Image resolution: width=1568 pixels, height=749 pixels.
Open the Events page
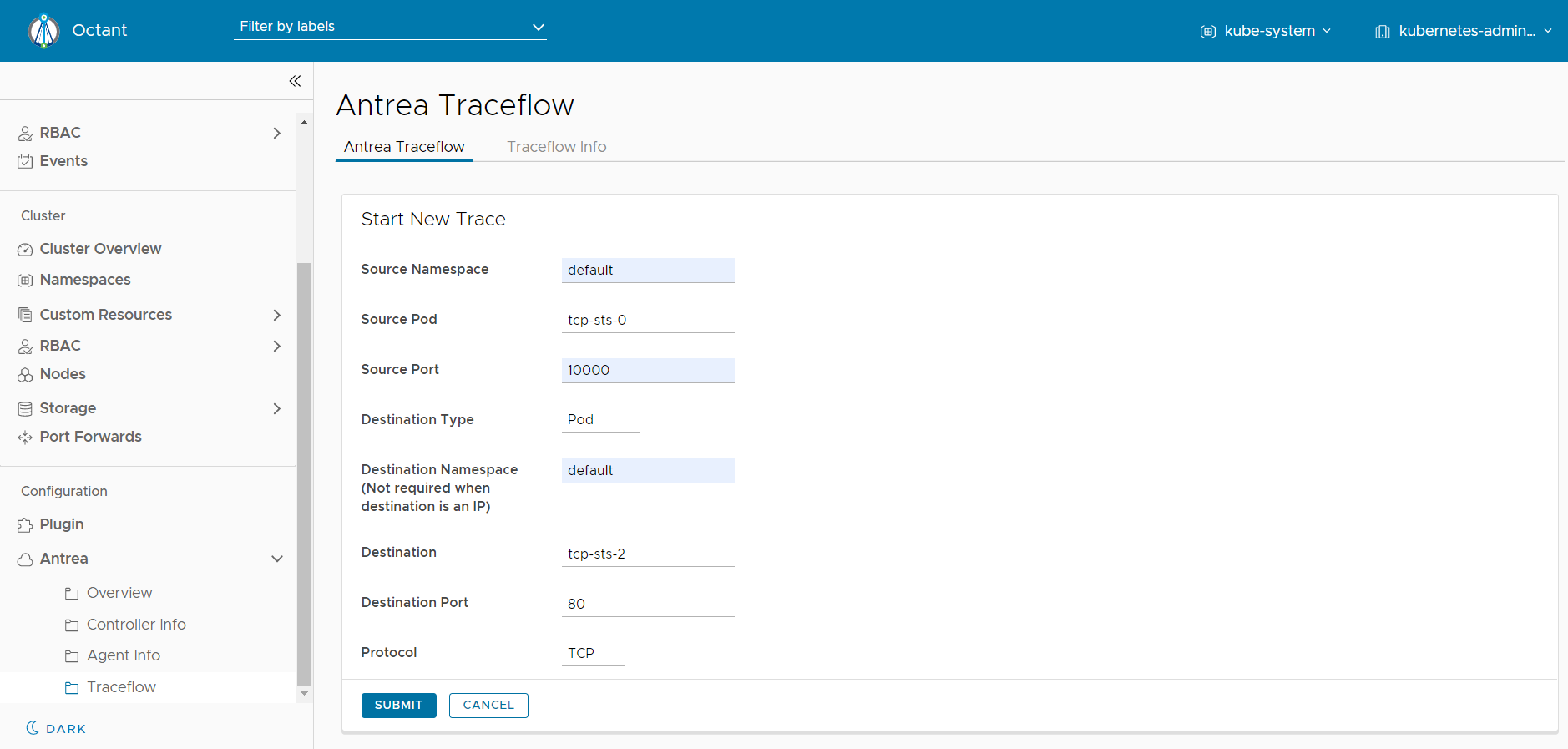pyautogui.click(x=63, y=161)
